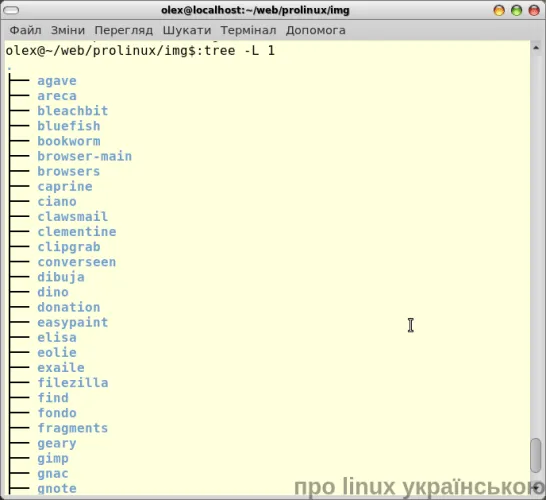Click the find directory entry

(53, 398)
